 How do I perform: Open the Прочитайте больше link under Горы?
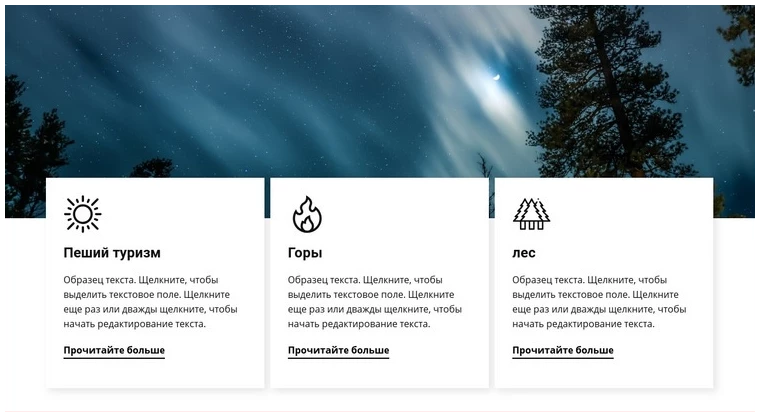point(338,350)
